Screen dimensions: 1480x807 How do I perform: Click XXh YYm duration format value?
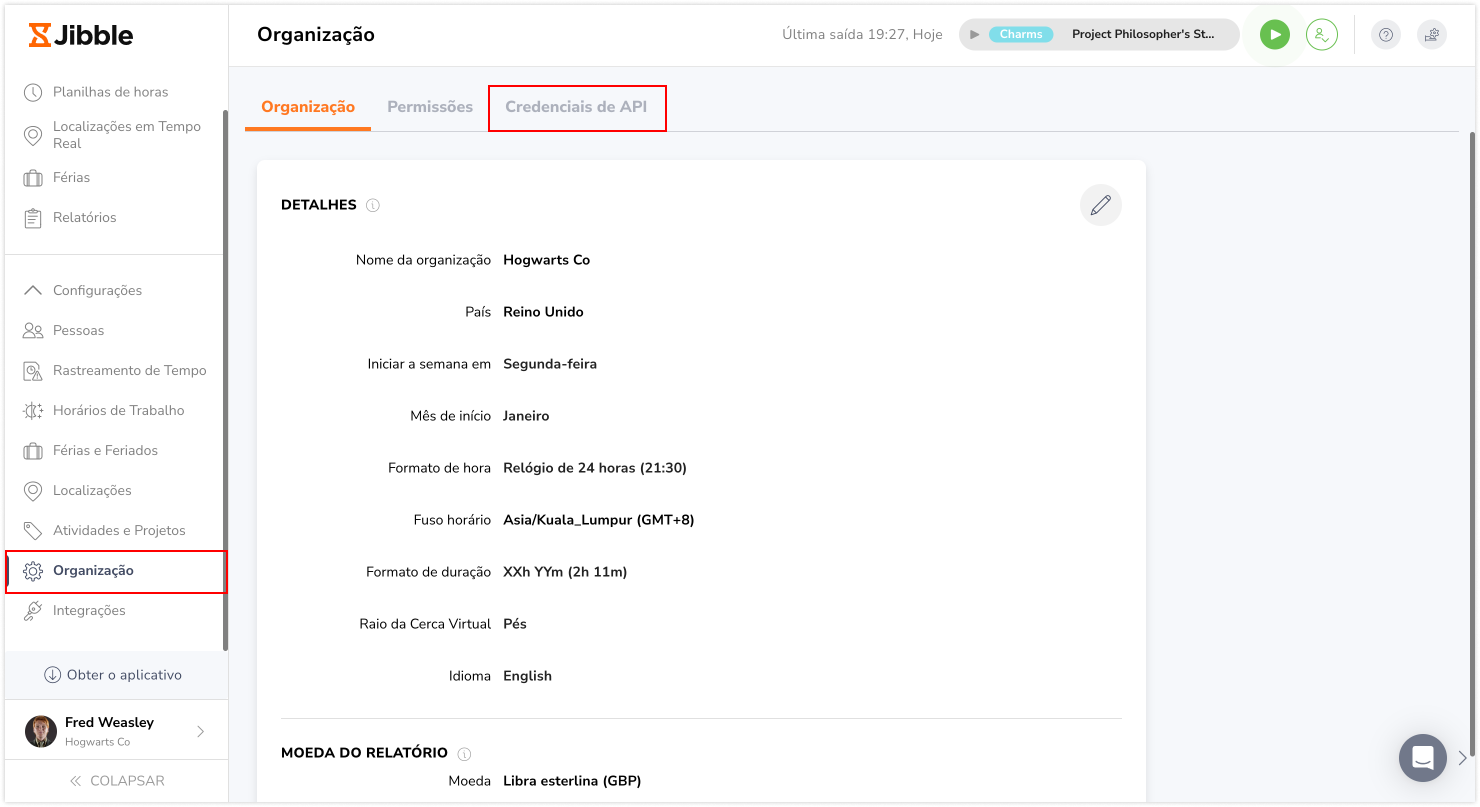point(565,572)
